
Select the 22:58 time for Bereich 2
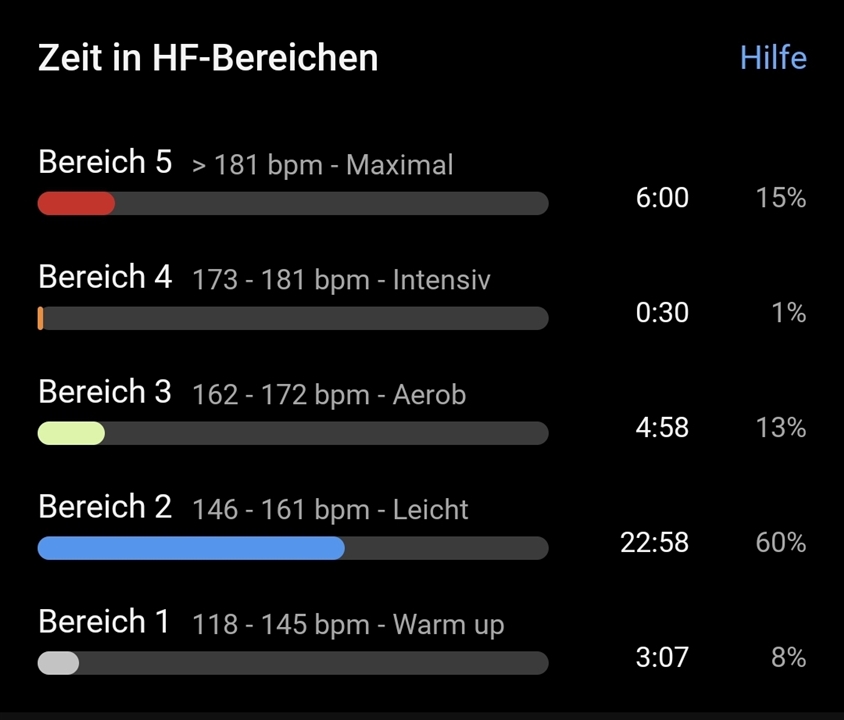point(654,542)
